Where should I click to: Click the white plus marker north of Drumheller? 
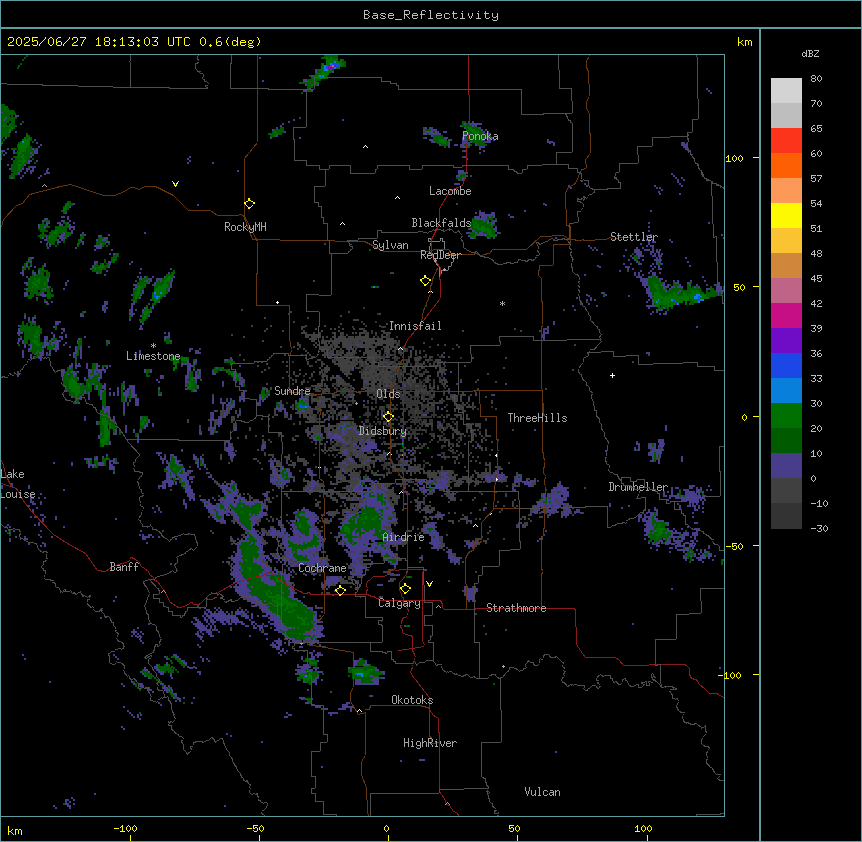[x=612, y=375]
